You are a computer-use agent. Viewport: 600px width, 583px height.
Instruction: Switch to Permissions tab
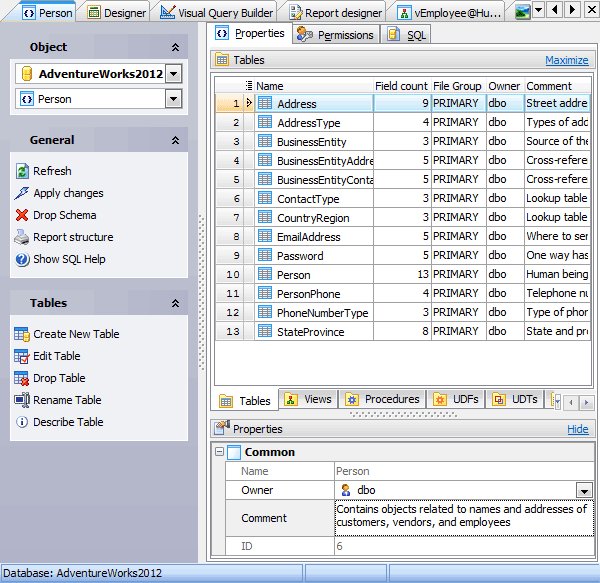(336, 34)
